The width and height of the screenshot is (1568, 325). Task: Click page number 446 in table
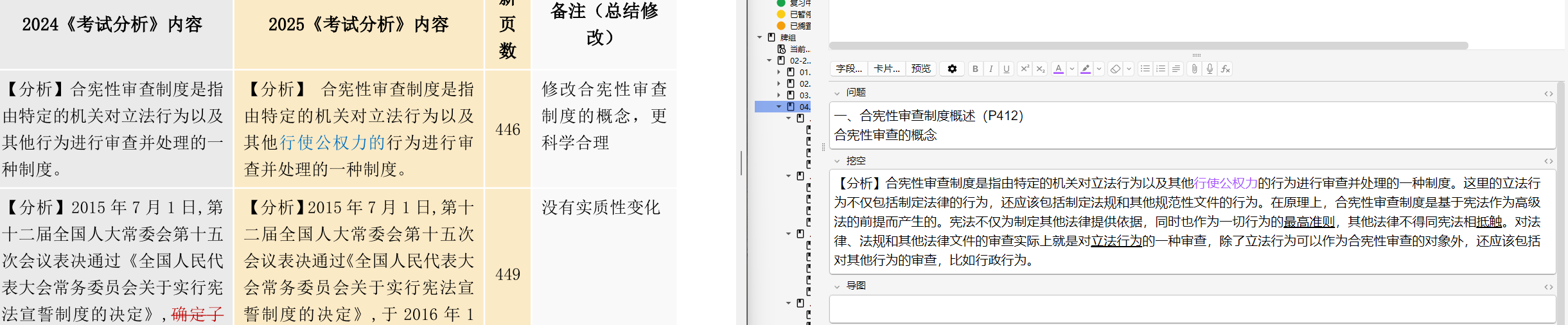507,130
